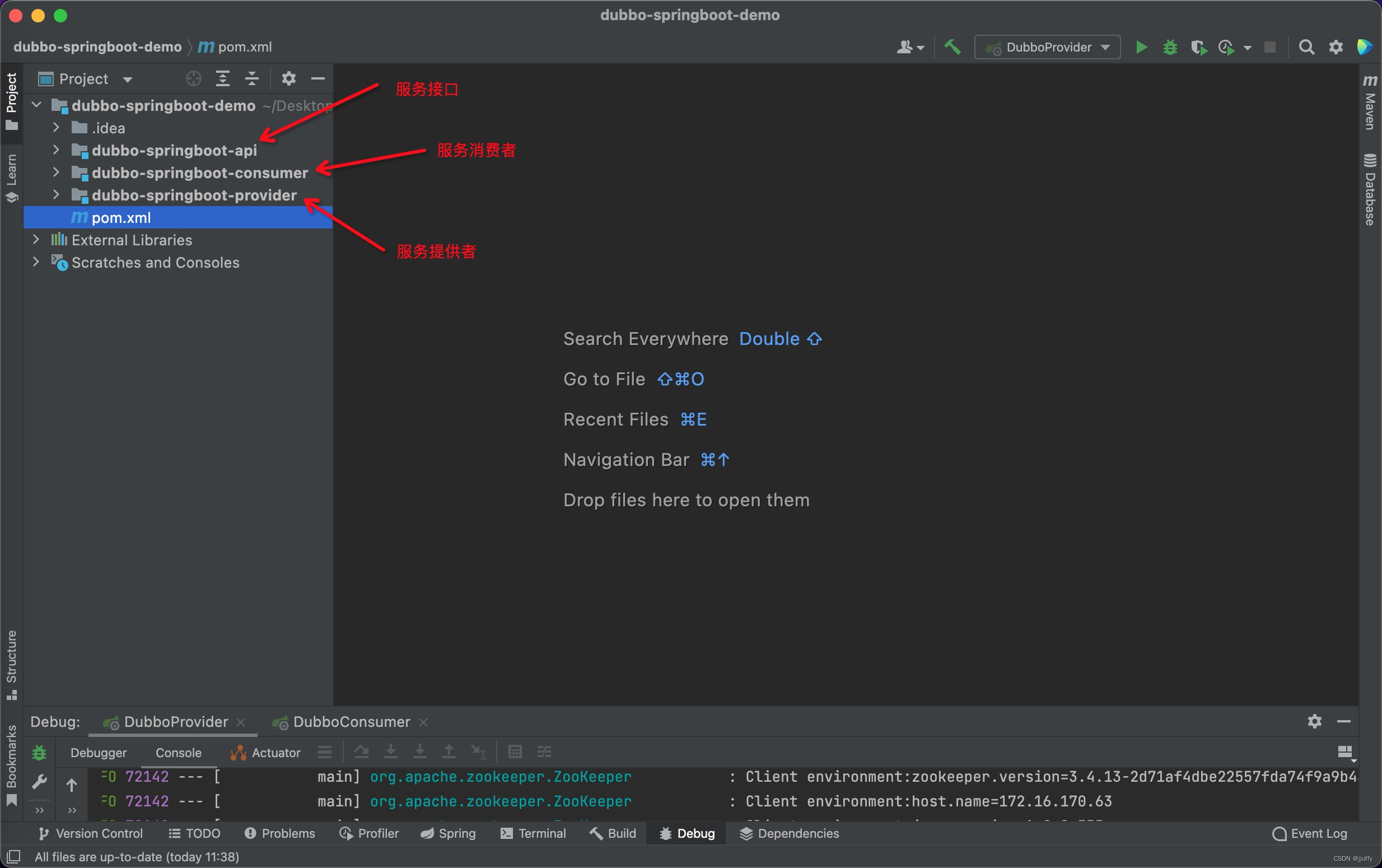Click the Build project hammer icon
Image resolution: width=1382 pixels, height=868 pixels.
953,47
